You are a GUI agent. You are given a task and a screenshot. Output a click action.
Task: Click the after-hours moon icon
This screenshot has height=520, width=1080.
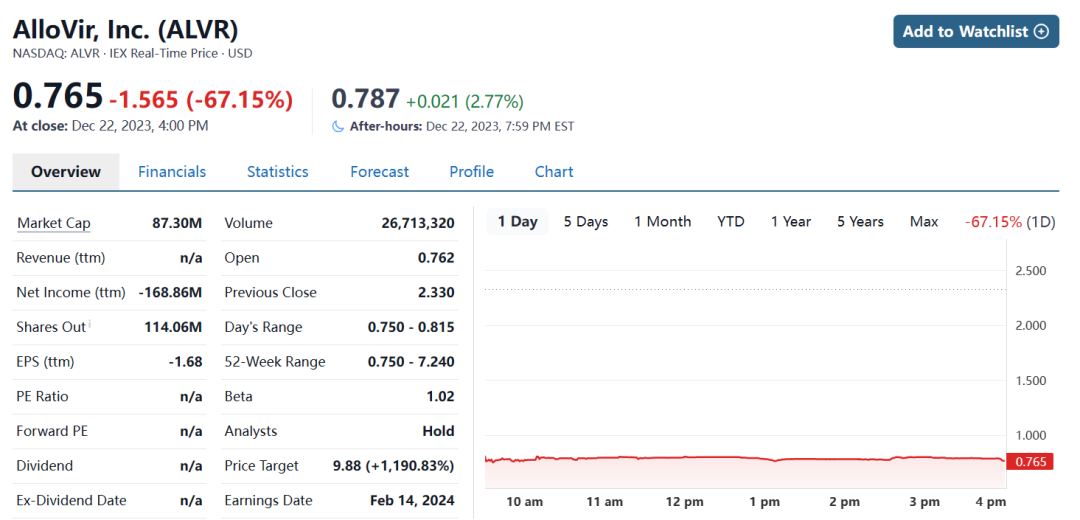(338, 127)
